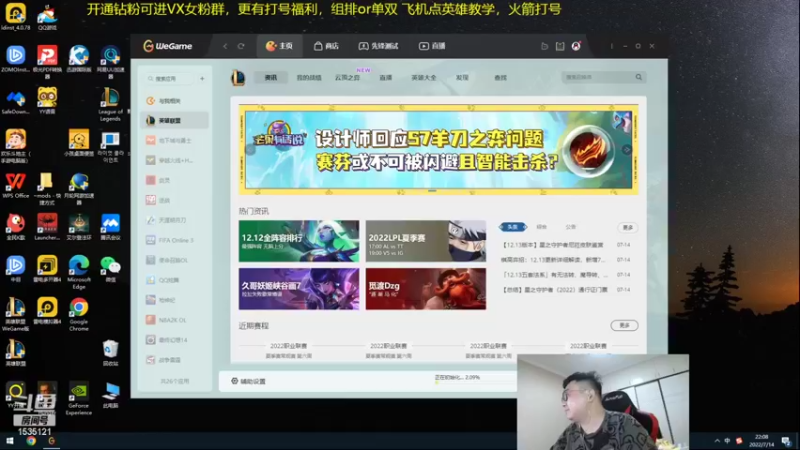The height and width of the screenshot is (450, 800).
Task: Click the bookmark icon beside the avatar
Action: (560, 46)
